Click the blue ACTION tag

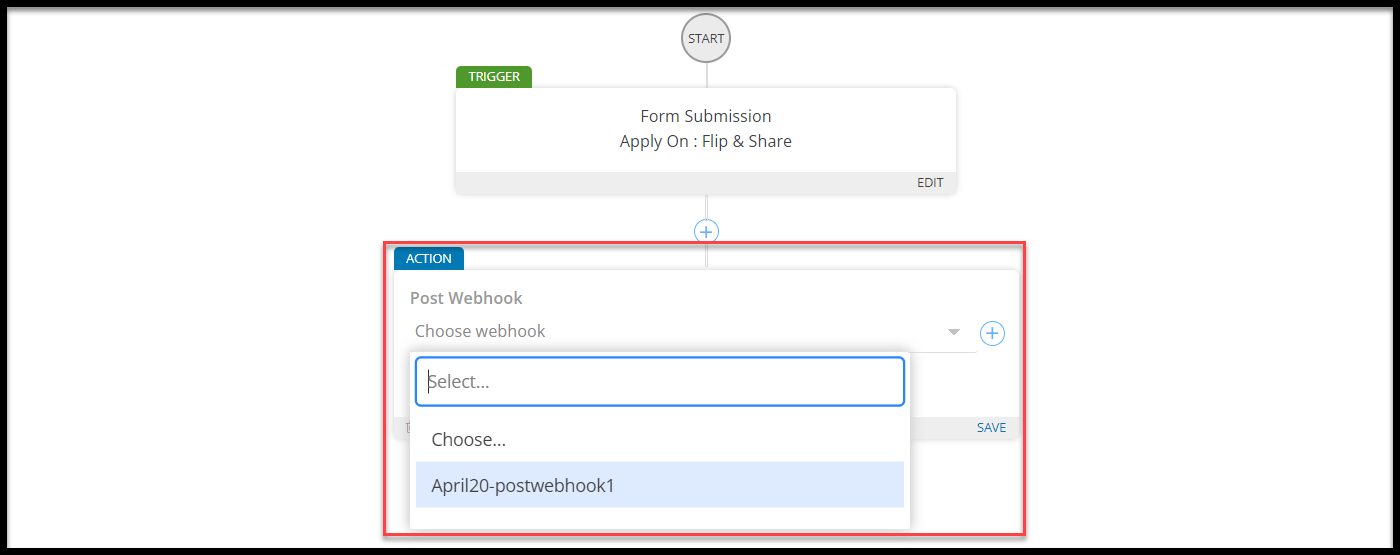(429, 258)
